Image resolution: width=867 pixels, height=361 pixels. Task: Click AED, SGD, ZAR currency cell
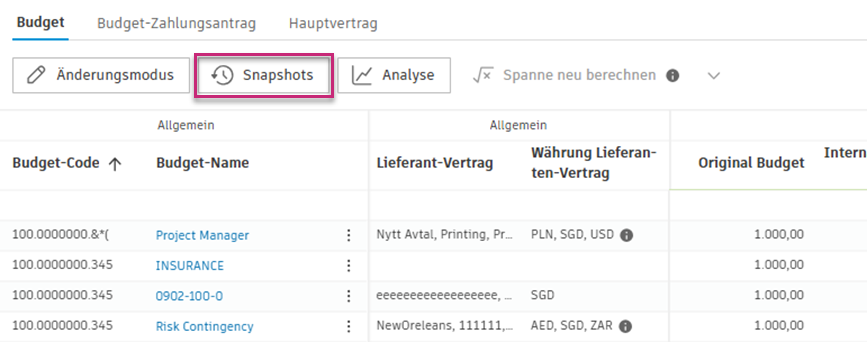coord(572,326)
